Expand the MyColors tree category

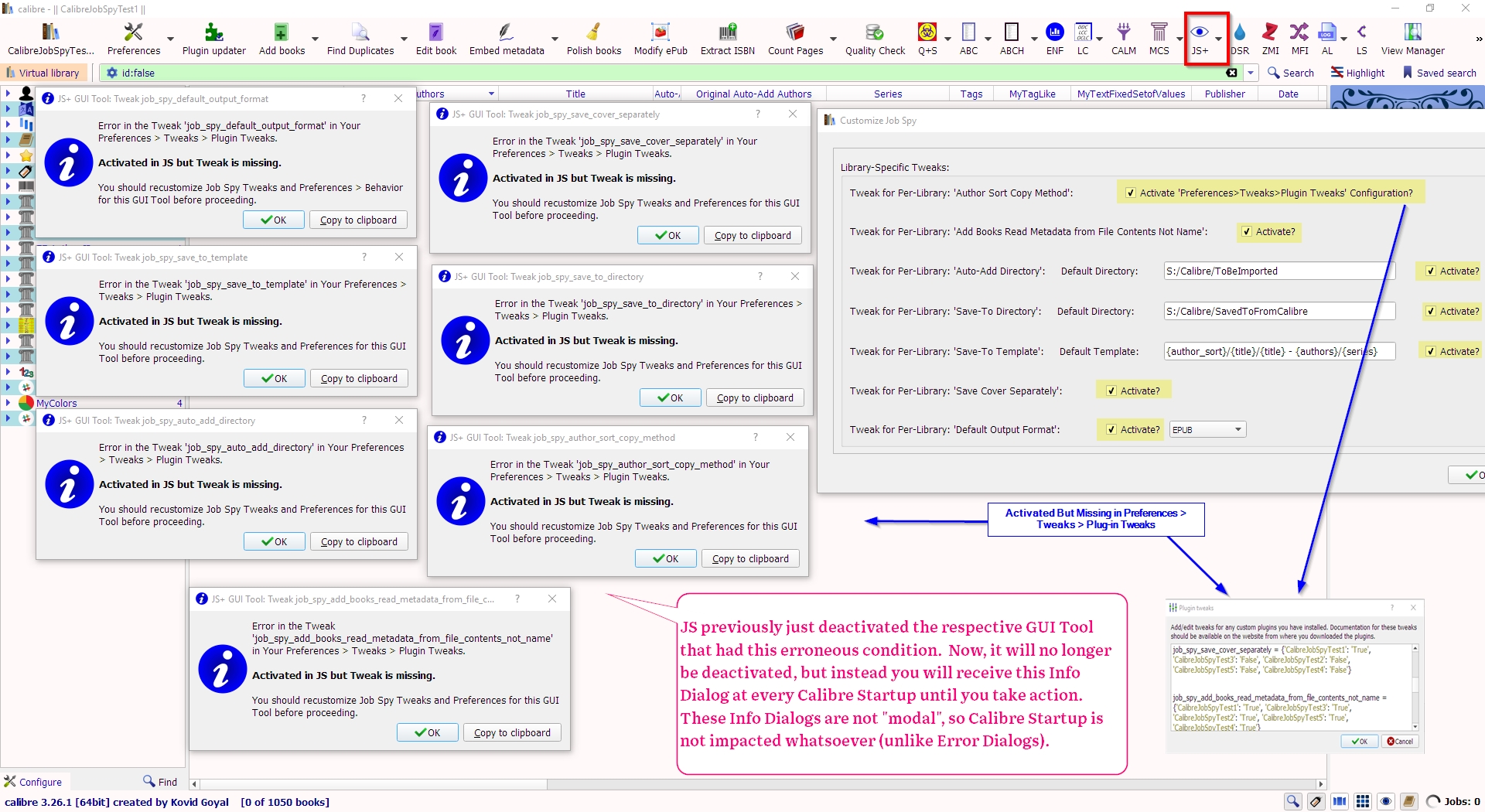[8, 403]
